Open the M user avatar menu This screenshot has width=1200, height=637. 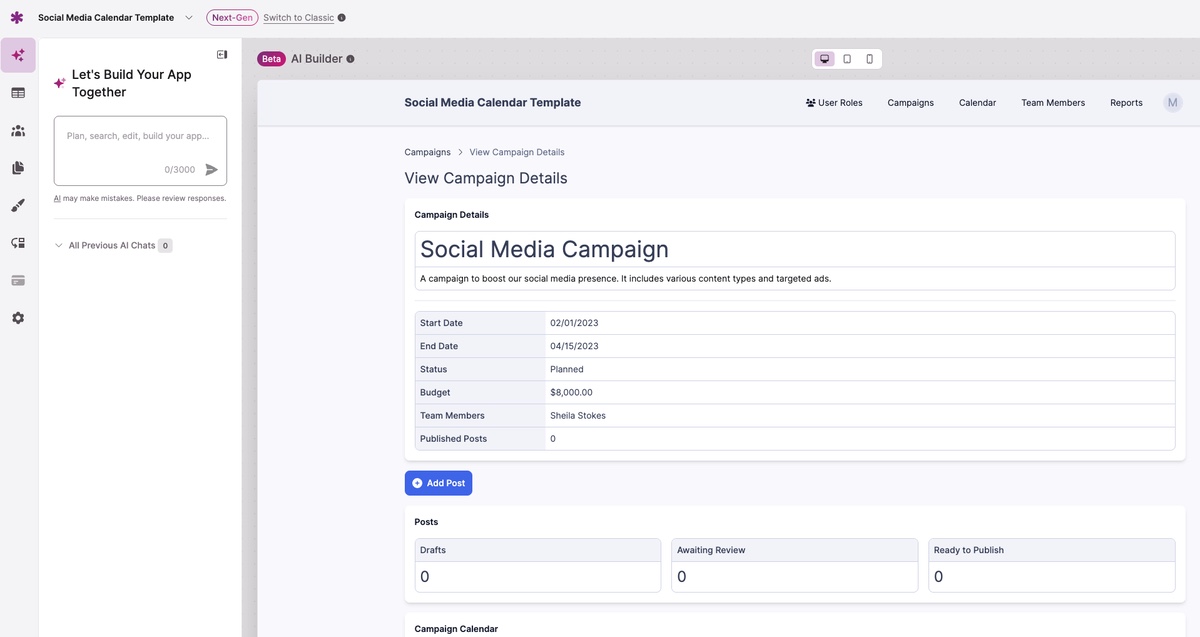[x=1172, y=102]
